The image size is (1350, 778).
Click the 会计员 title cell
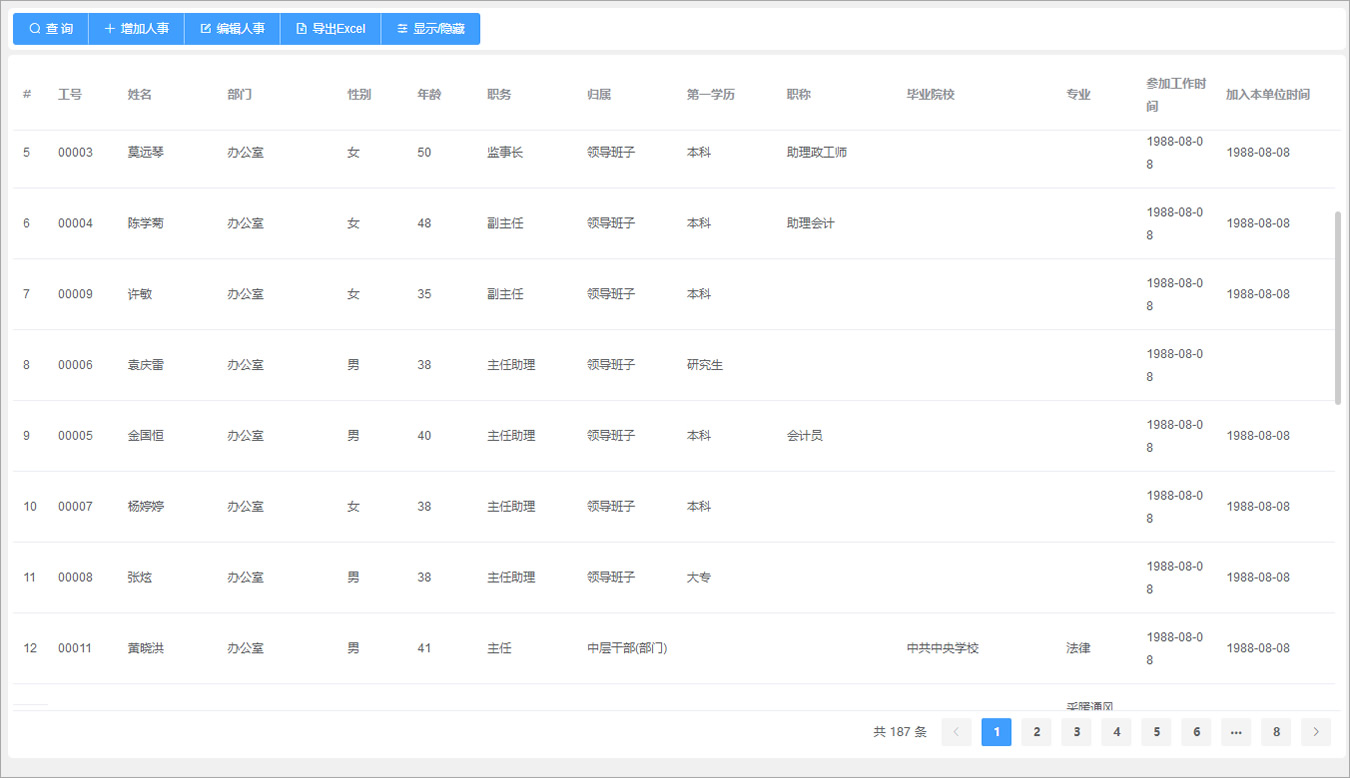point(805,436)
